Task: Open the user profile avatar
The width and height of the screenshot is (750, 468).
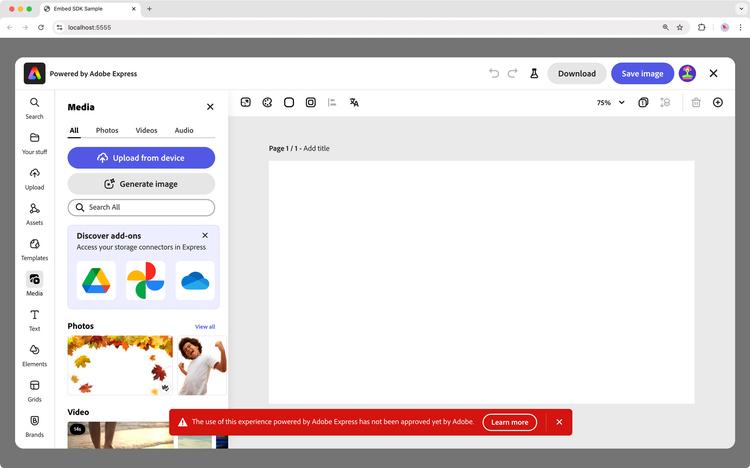Action: coord(687,73)
